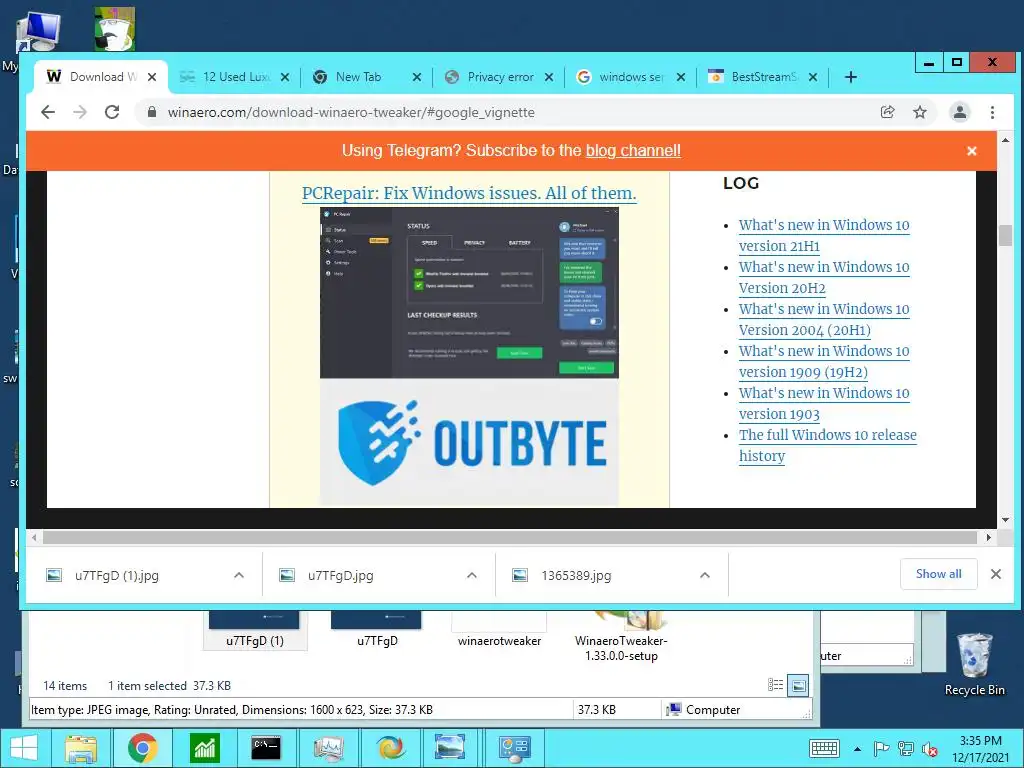Open the Recycle Bin desktop icon
Screen dimensions: 1024x768
(974, 665)
